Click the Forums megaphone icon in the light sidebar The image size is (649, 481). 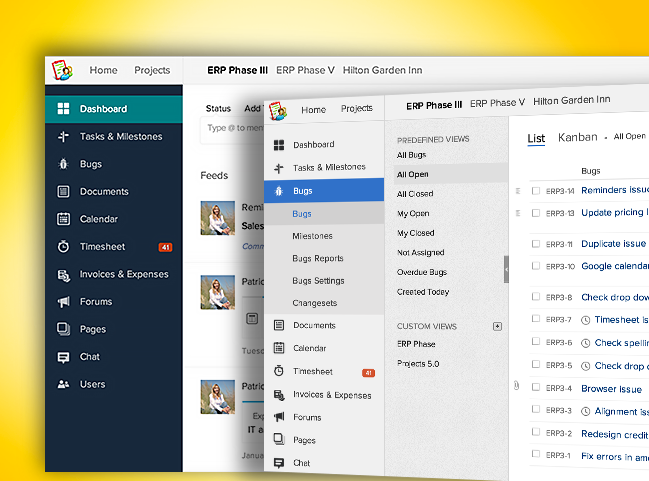(279, 417)
